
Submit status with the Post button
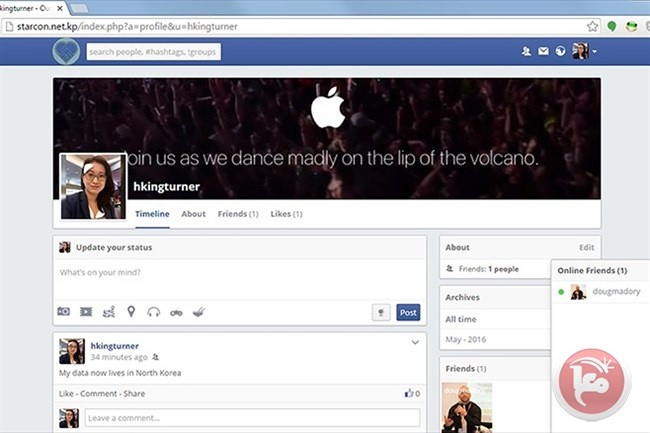coord(408,312)
